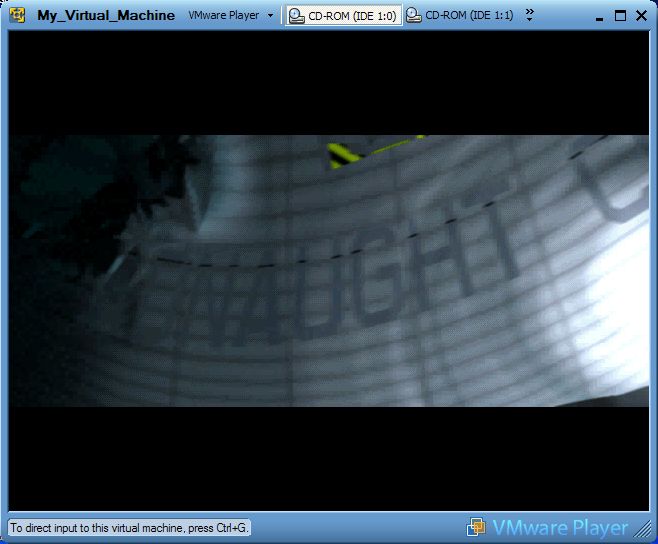The image size is (658, 544).
Task: Expand the VMware Player dropdown arrow
Action: [x=270, y=16]
